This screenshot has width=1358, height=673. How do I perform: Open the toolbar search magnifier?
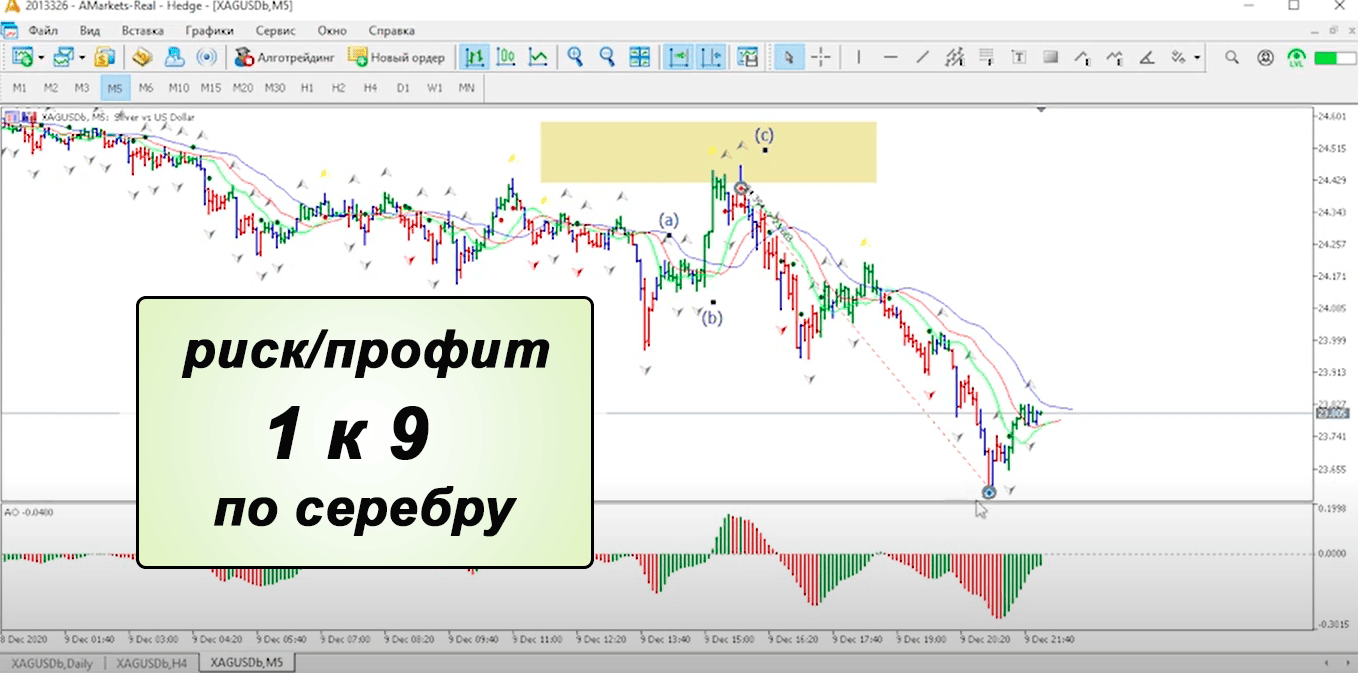(1232, 57)
